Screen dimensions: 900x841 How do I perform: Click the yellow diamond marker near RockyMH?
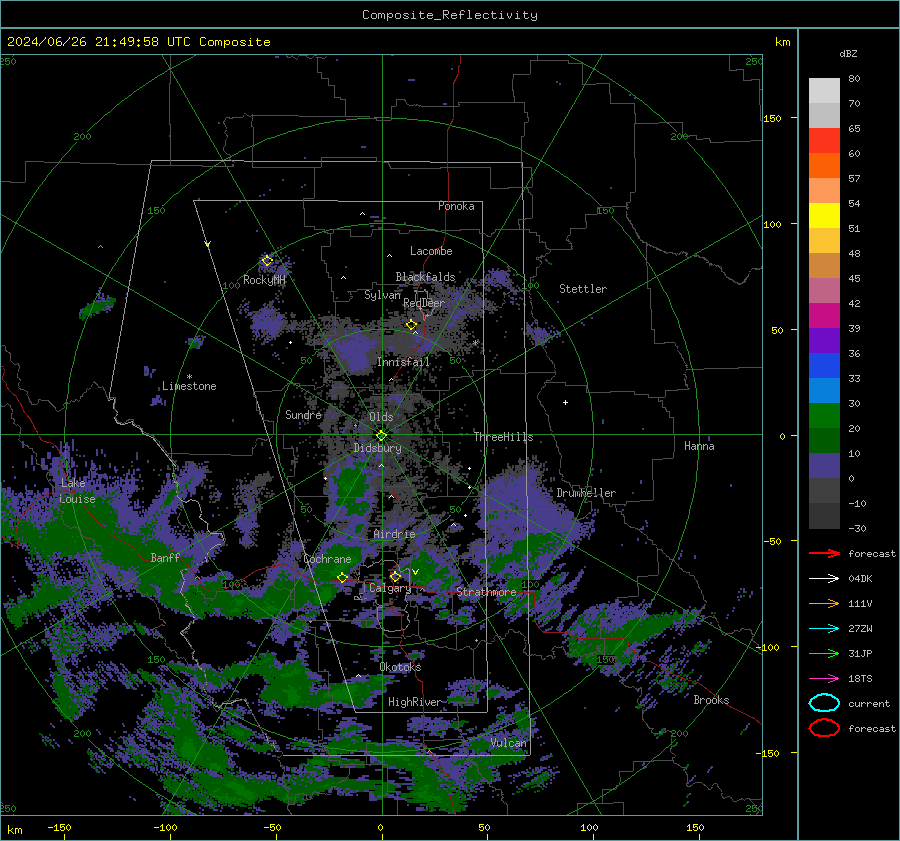point(267,261)
